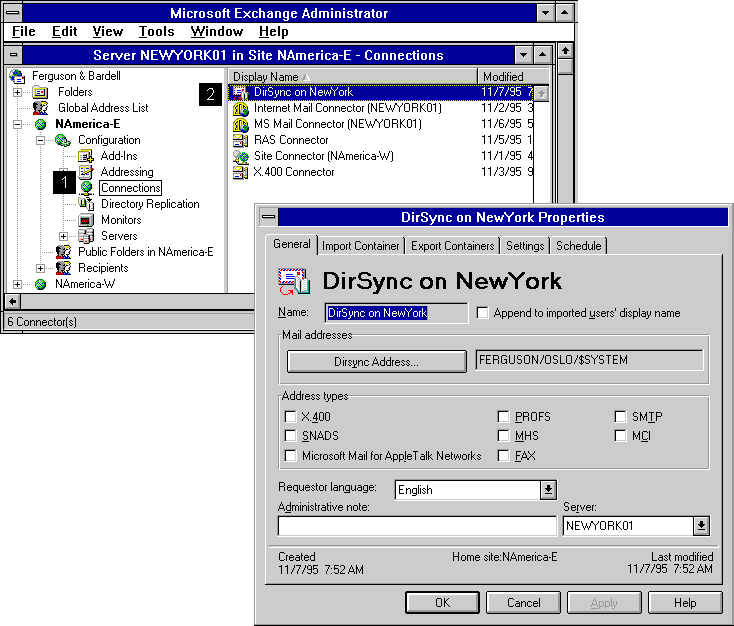
Task: Sort connectors by the Display Name column
Action: coord(352,76)
